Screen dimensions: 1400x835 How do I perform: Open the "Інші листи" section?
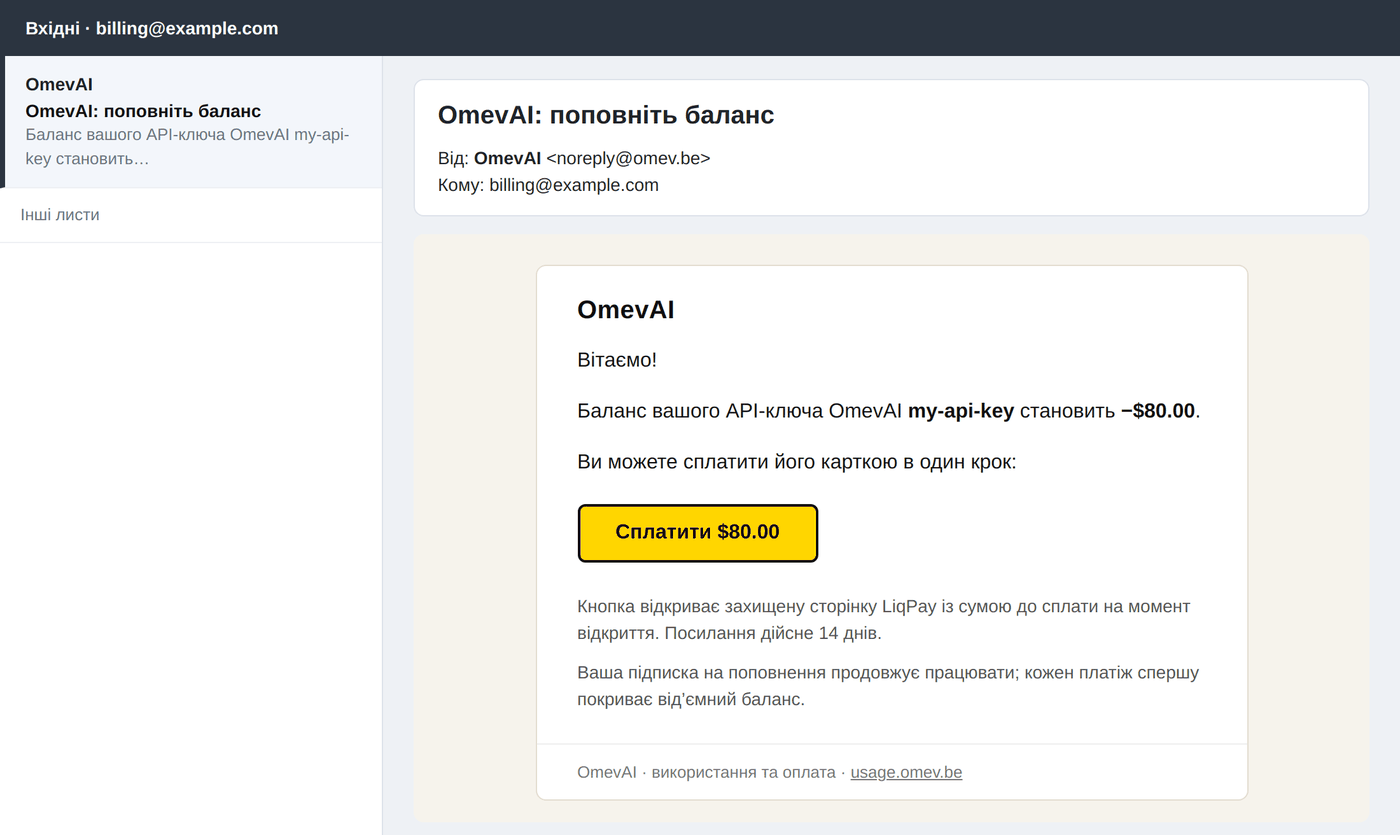tap(191, 215)
